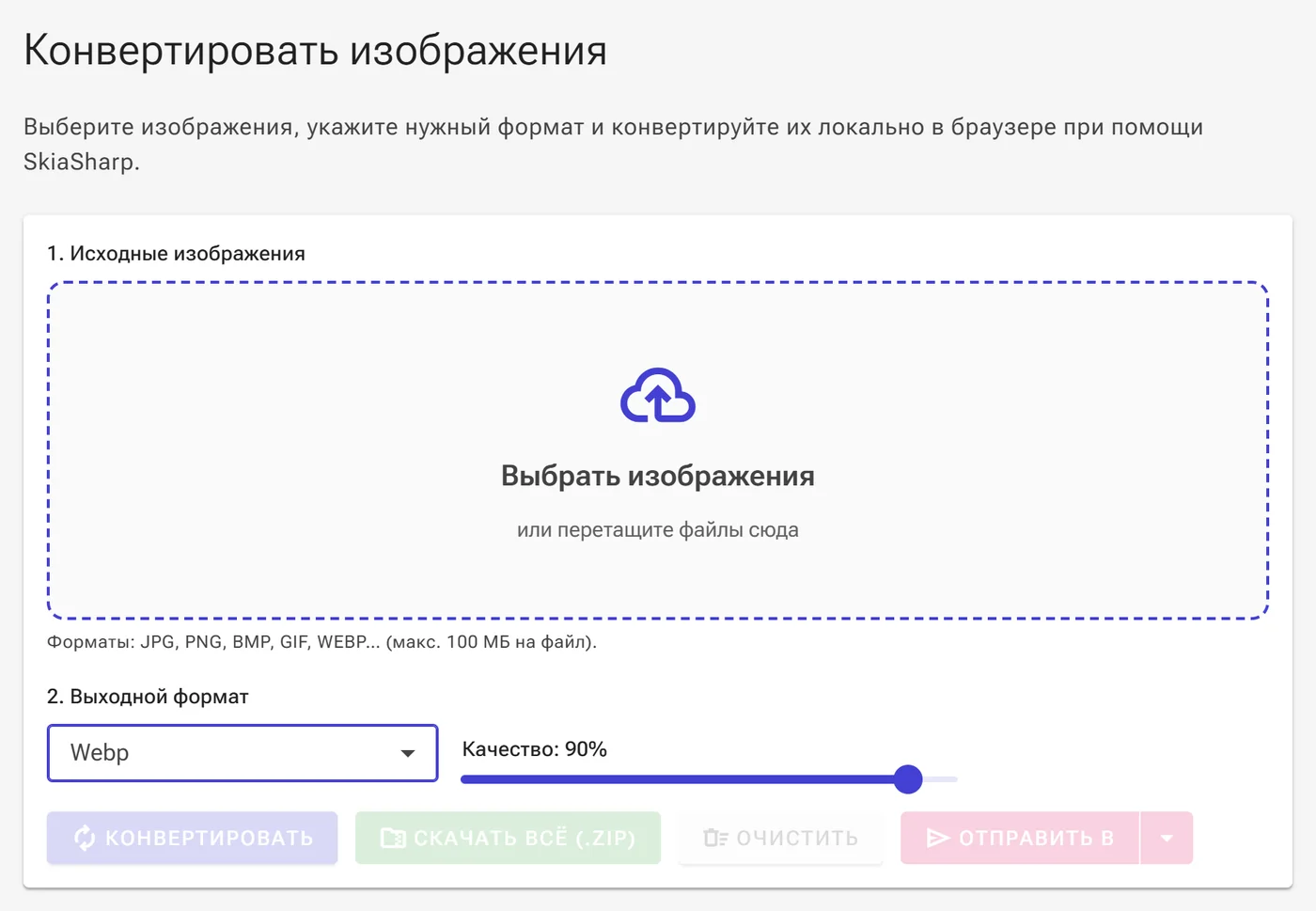1316x911 pixels.
Task: Click the label 1. Исходные изображения
Action: click(176, 254)
